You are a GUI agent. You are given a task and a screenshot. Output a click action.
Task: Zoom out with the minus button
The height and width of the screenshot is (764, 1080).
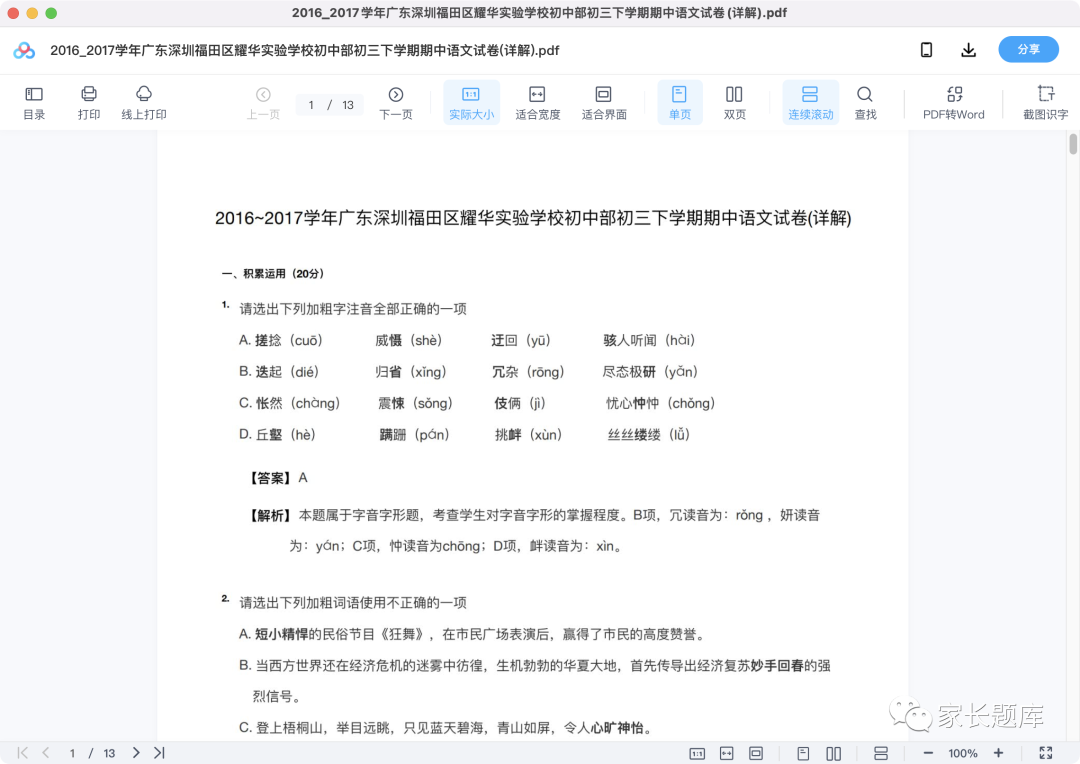point(928,753)
